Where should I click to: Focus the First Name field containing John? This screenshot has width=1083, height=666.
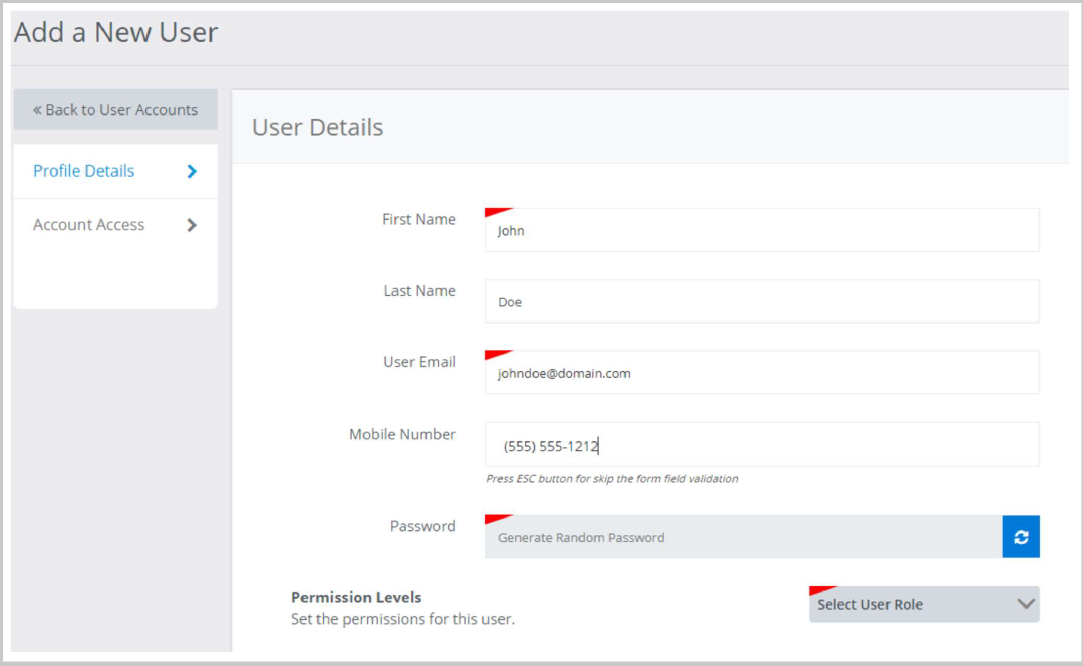click(x=762, y=231)
